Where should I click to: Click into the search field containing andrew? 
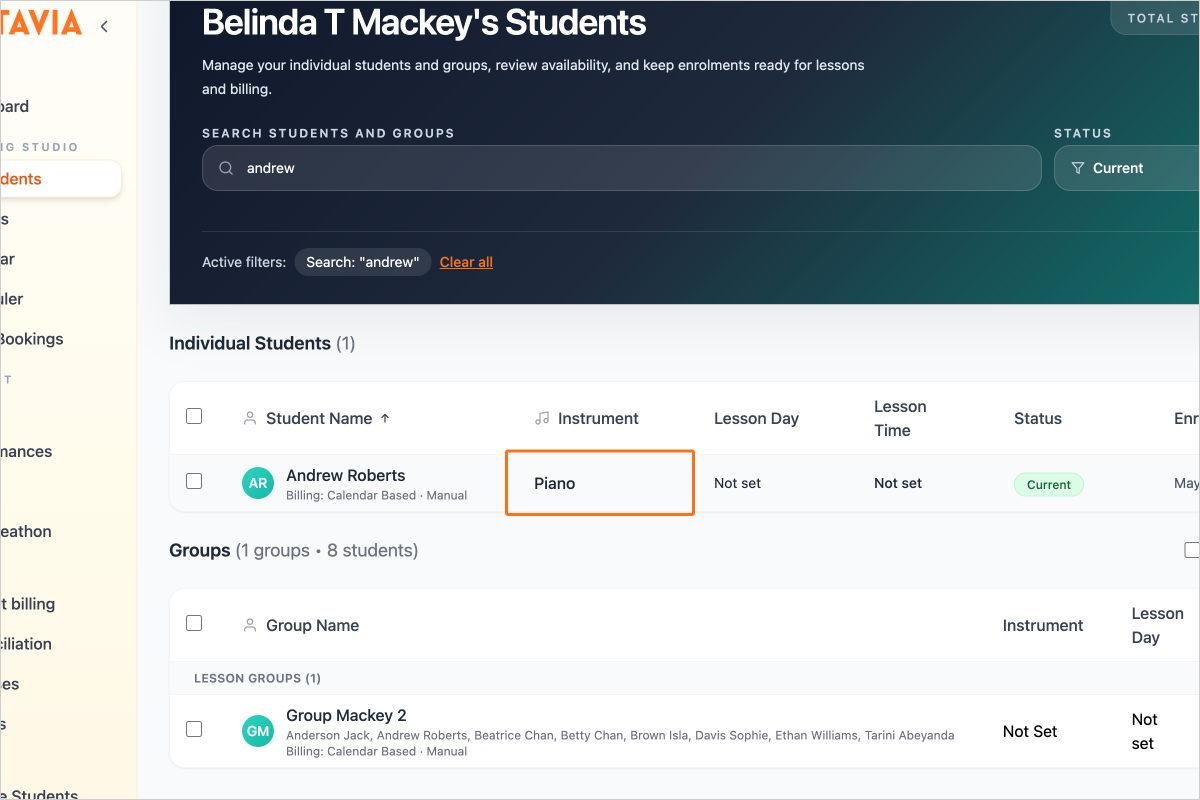tap(621, 168)
